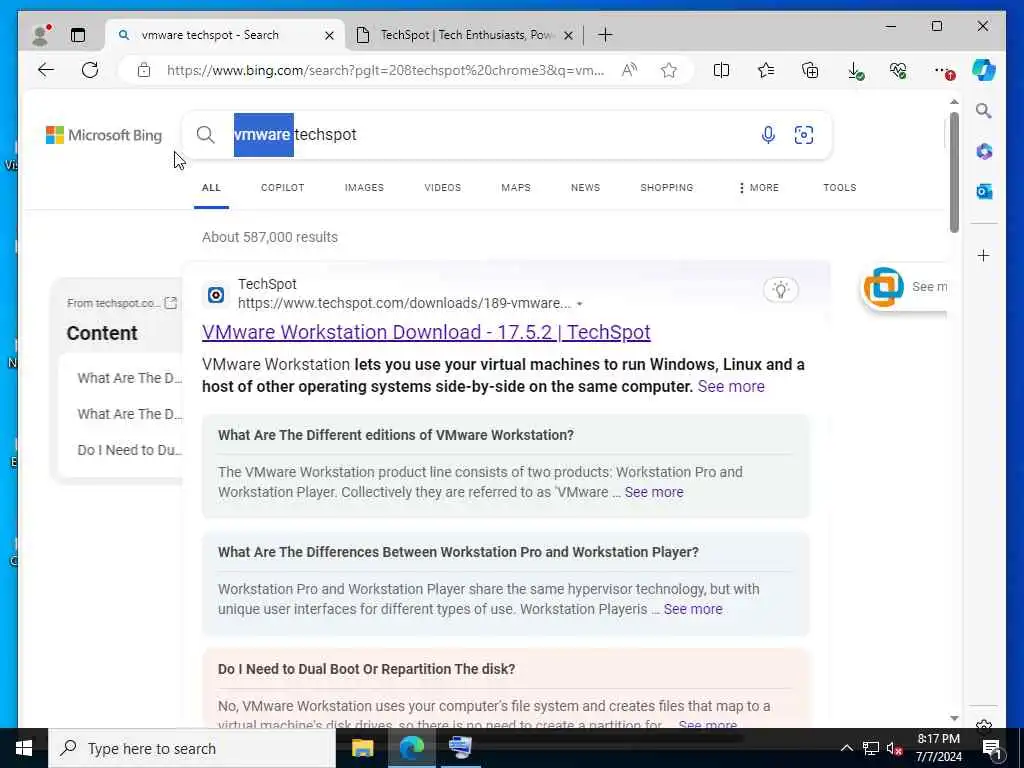Click TechSpot site favicon in result

click(x=216, y=295)
